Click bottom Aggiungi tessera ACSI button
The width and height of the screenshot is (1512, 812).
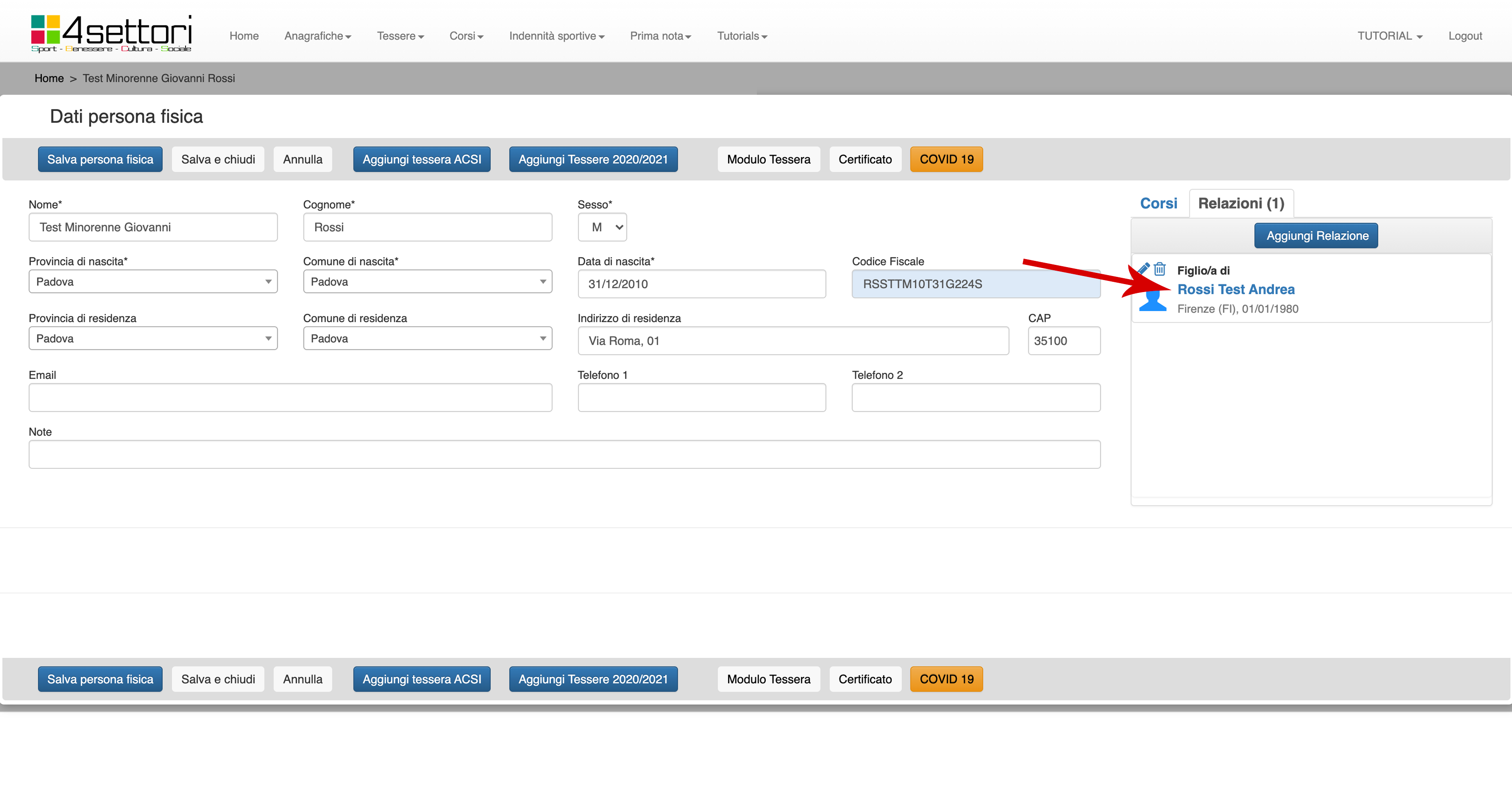coord(421,679)
